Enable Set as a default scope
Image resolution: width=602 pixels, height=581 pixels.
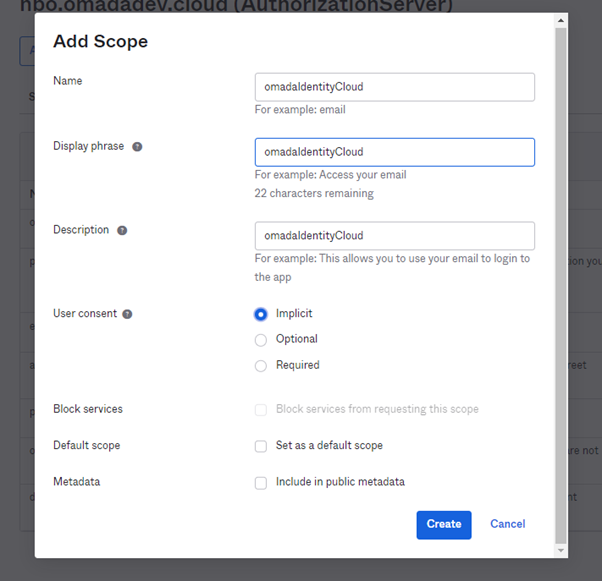point(261,446)
